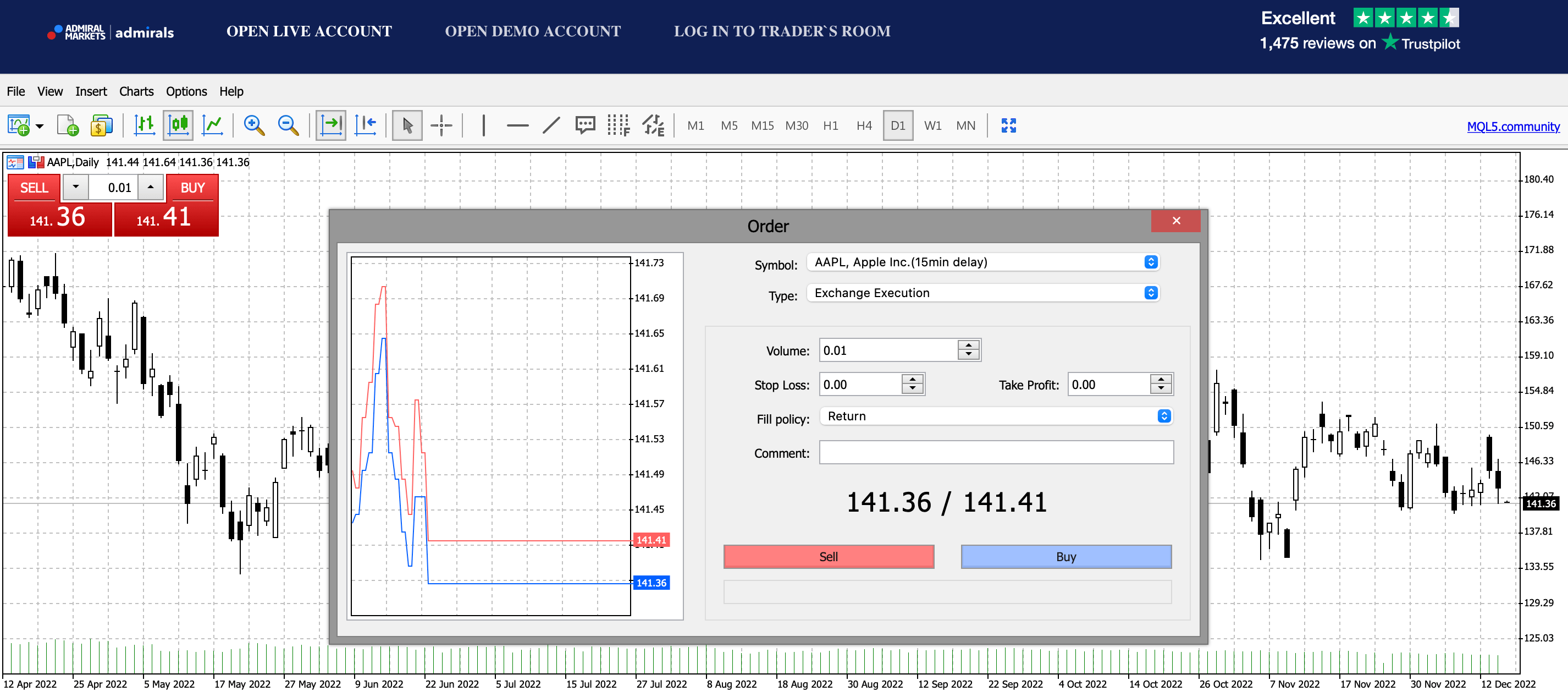Switch to bar chart view
The image size is (1568, 691).
pos(144,125)
